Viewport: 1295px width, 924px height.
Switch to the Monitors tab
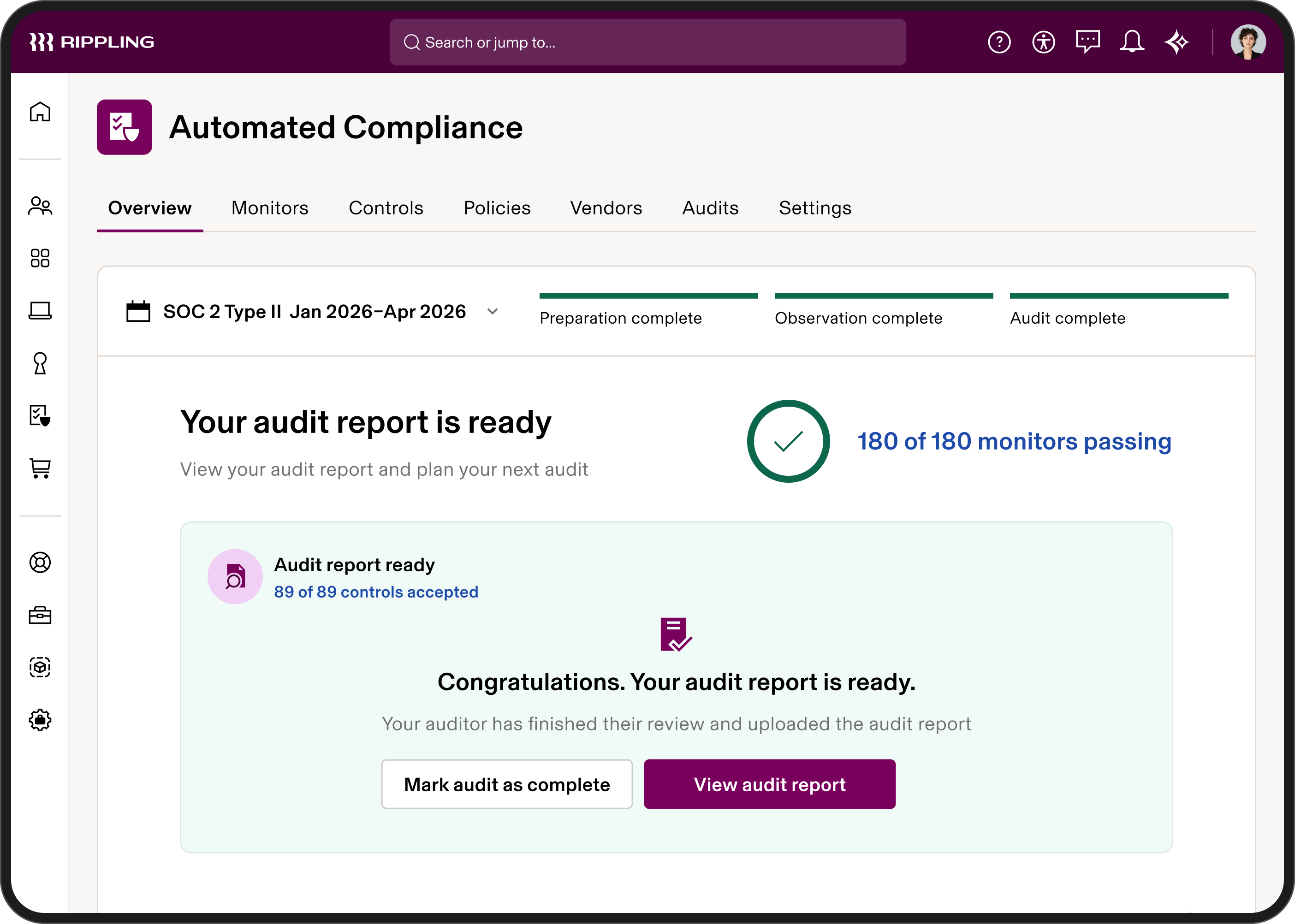coord(269,208)
